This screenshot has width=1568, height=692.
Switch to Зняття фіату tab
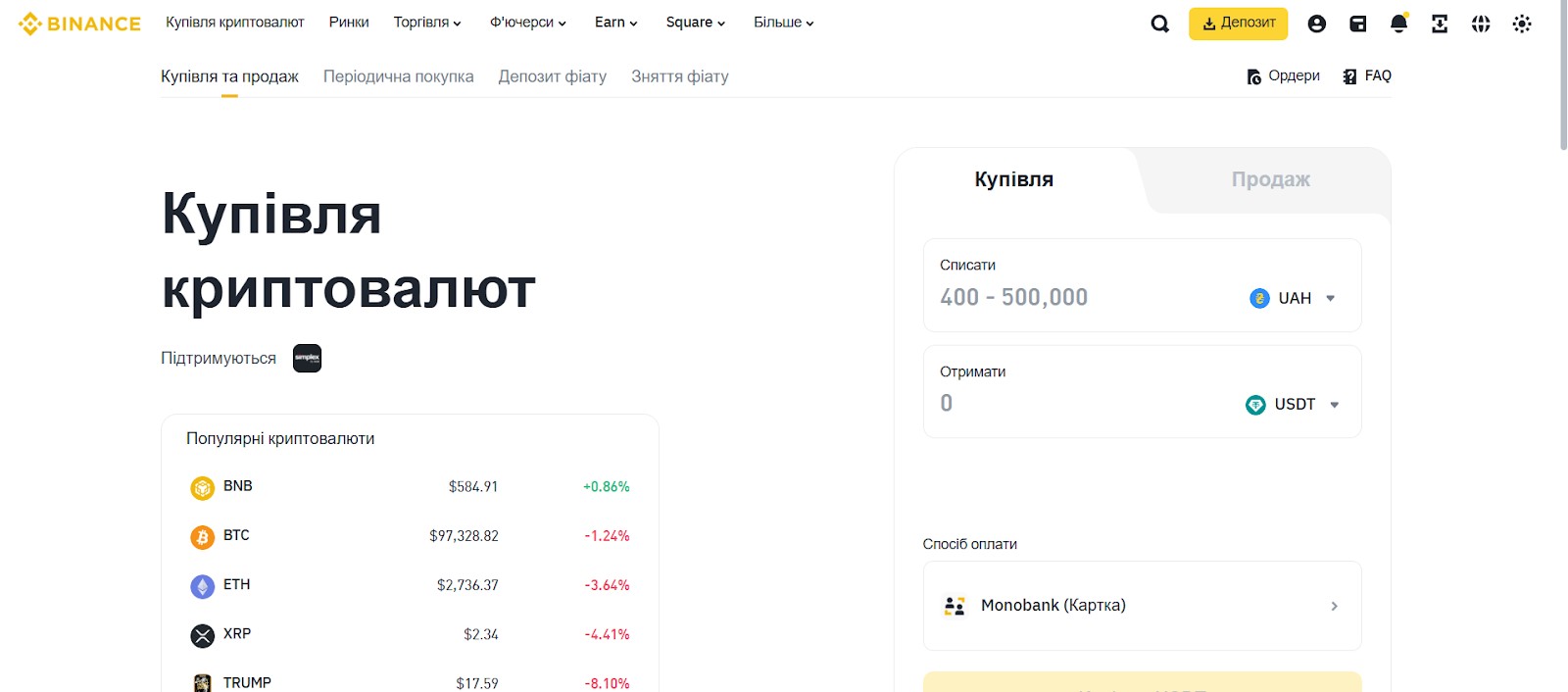click(x=680, y=76)
